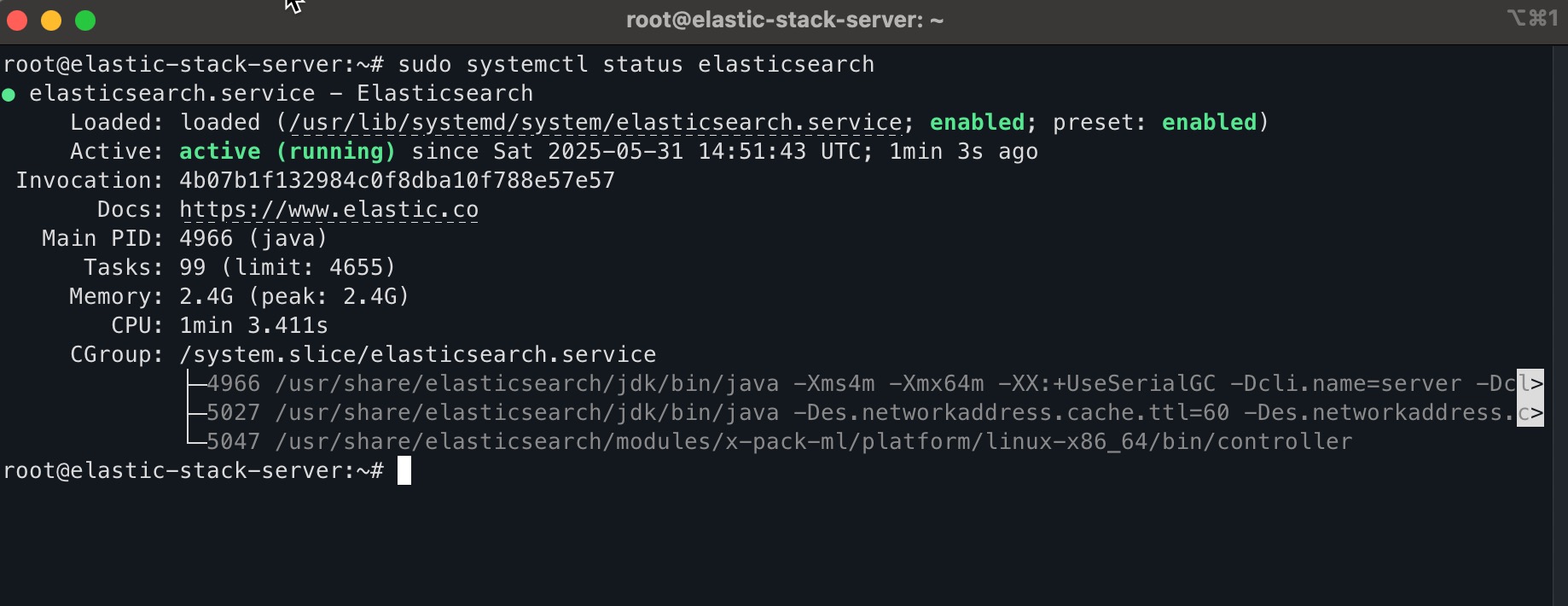Click the blinking terminal cursor block
This screenshot has height=606, width=1568.
(404, 470)
